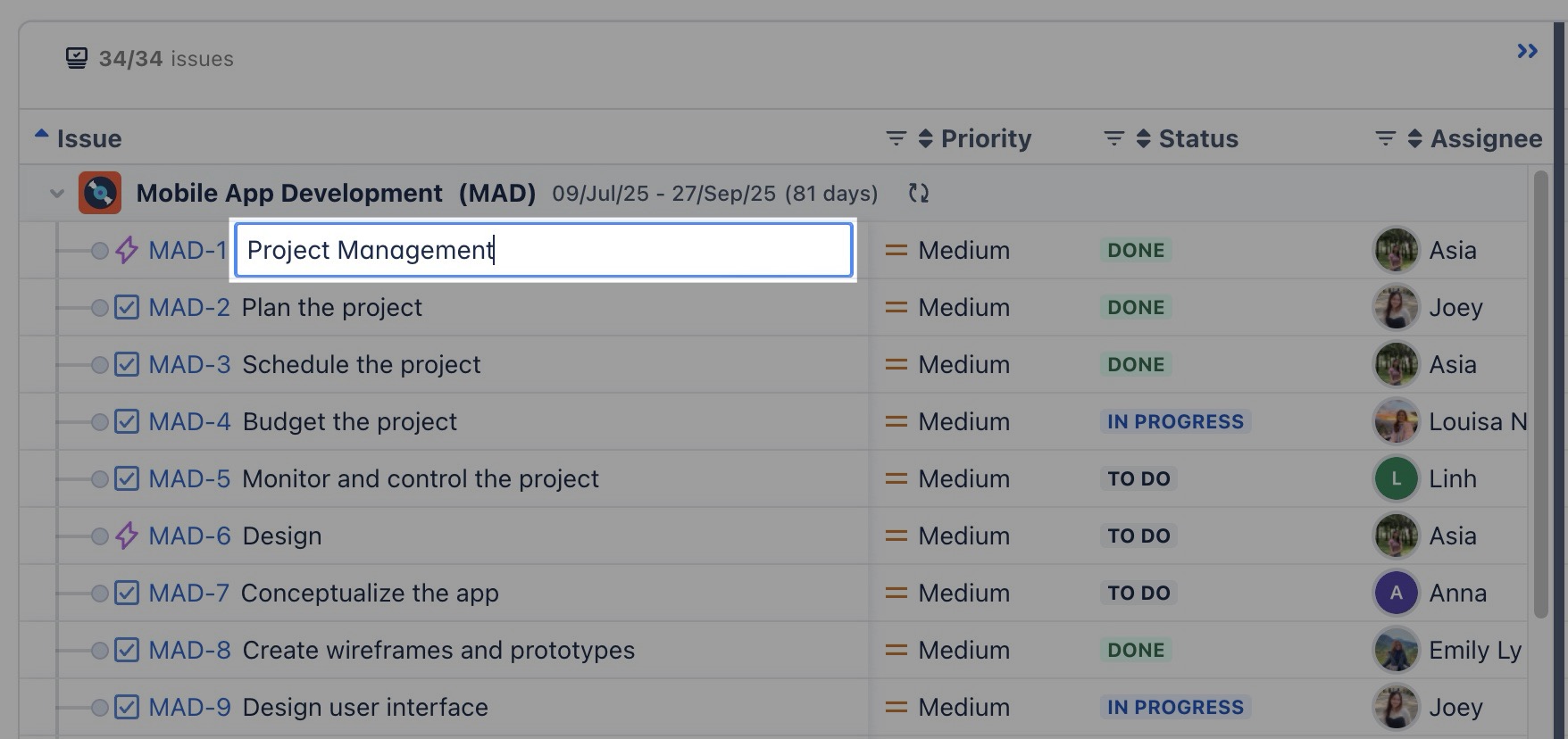This screenshot has height=739, width=1568.
Task: Open the Assignee column filter icon
Action: (1385, 138)
